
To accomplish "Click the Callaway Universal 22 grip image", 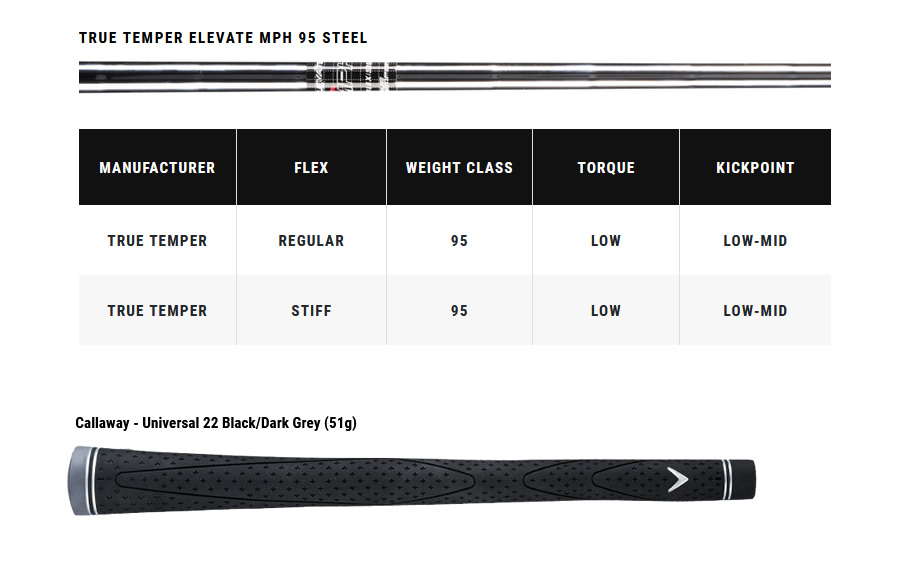I will [x=412, y=481].
